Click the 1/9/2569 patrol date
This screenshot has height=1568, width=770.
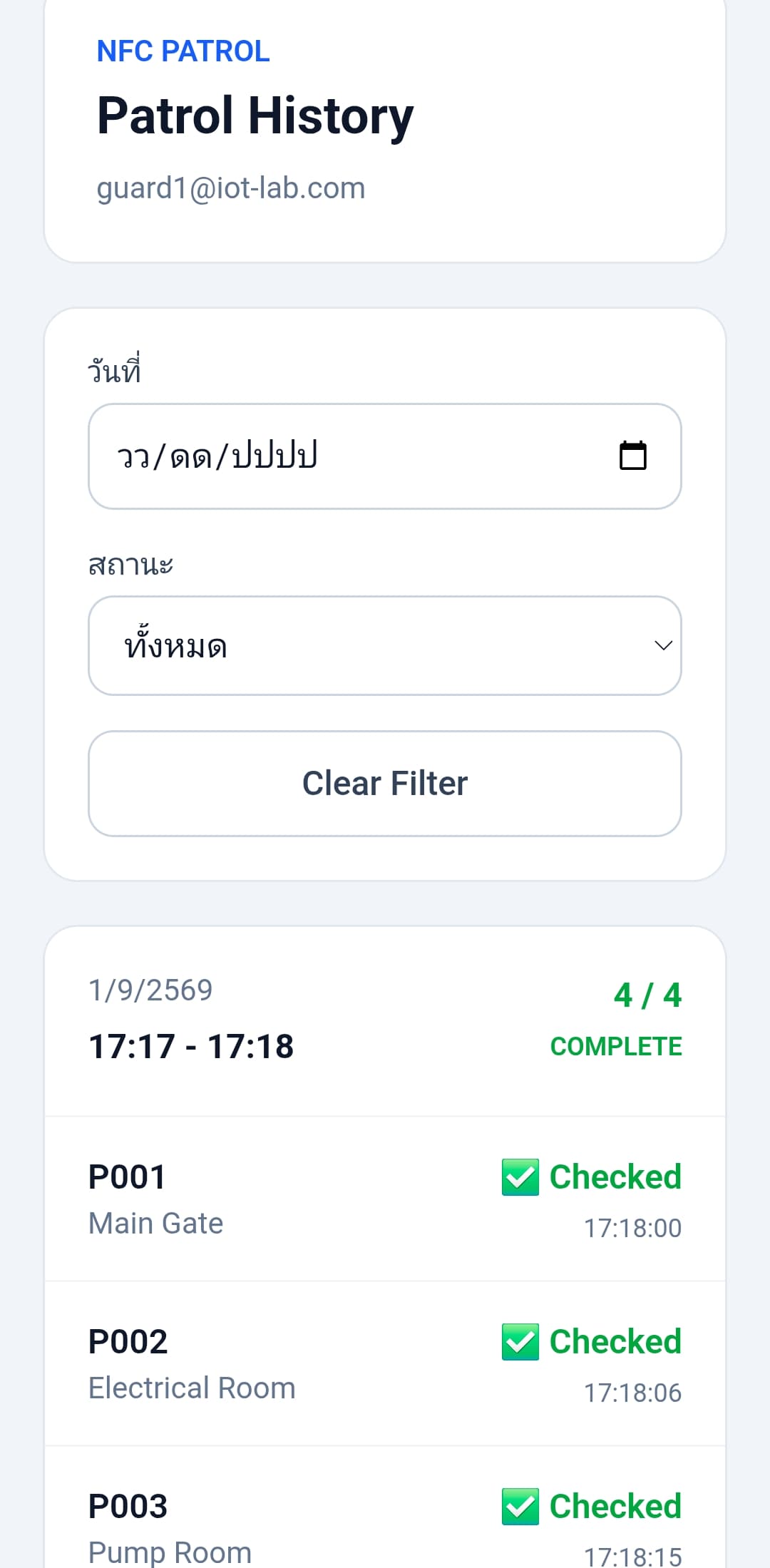(x=150, y=990)
